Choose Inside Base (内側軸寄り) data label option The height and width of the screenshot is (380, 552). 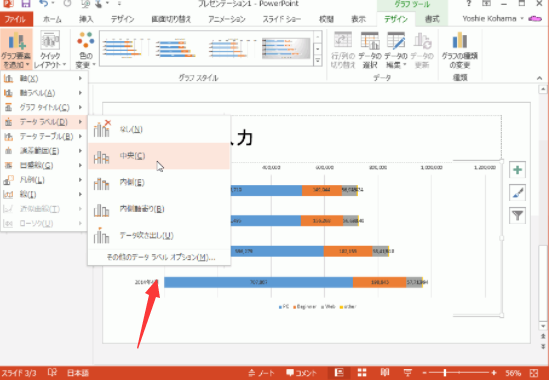click(x=159, y=209)
